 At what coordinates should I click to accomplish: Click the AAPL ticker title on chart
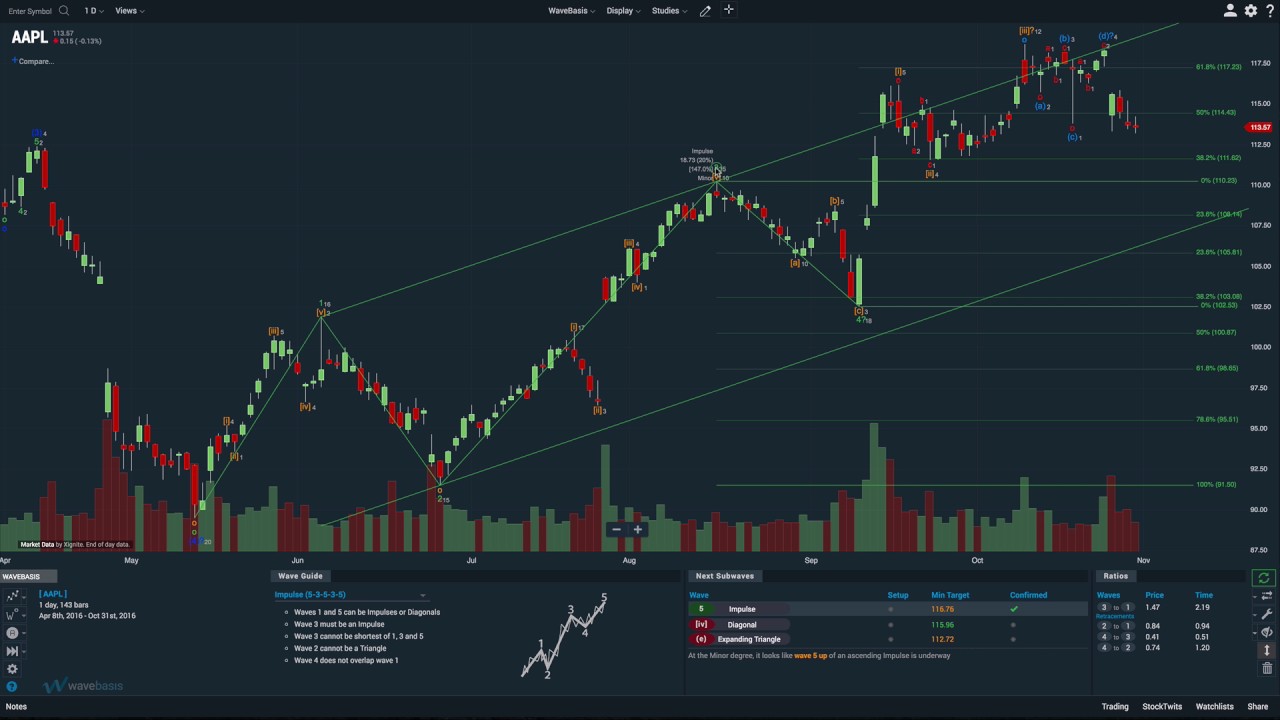29,37
